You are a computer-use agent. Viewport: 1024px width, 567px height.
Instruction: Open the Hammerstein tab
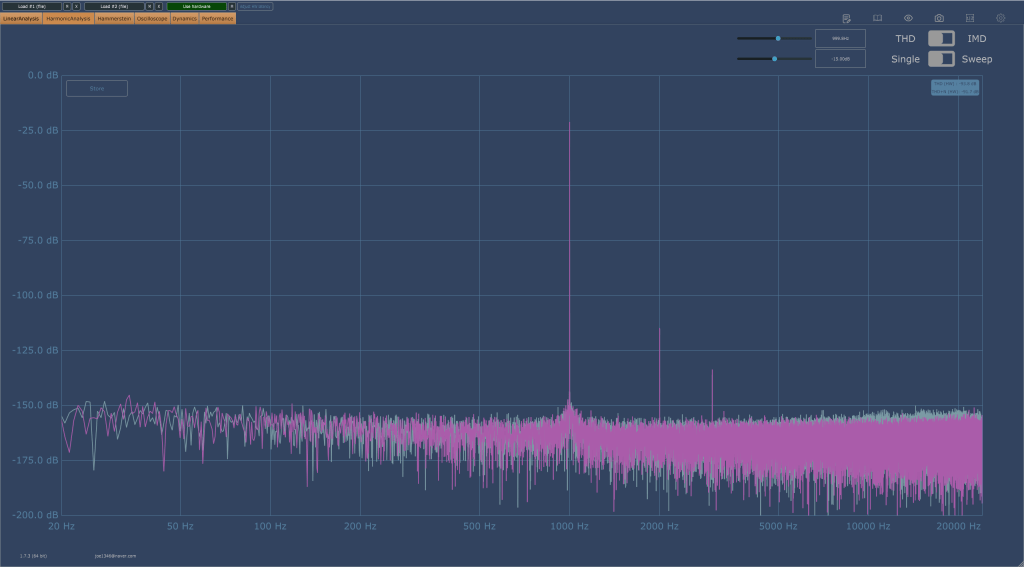[115, 18]
